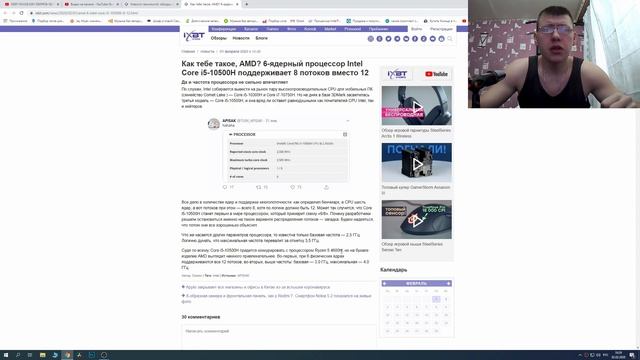Click the fourth round social icon in header
This screenshot has width=640, height=360.
click(397, 39)
